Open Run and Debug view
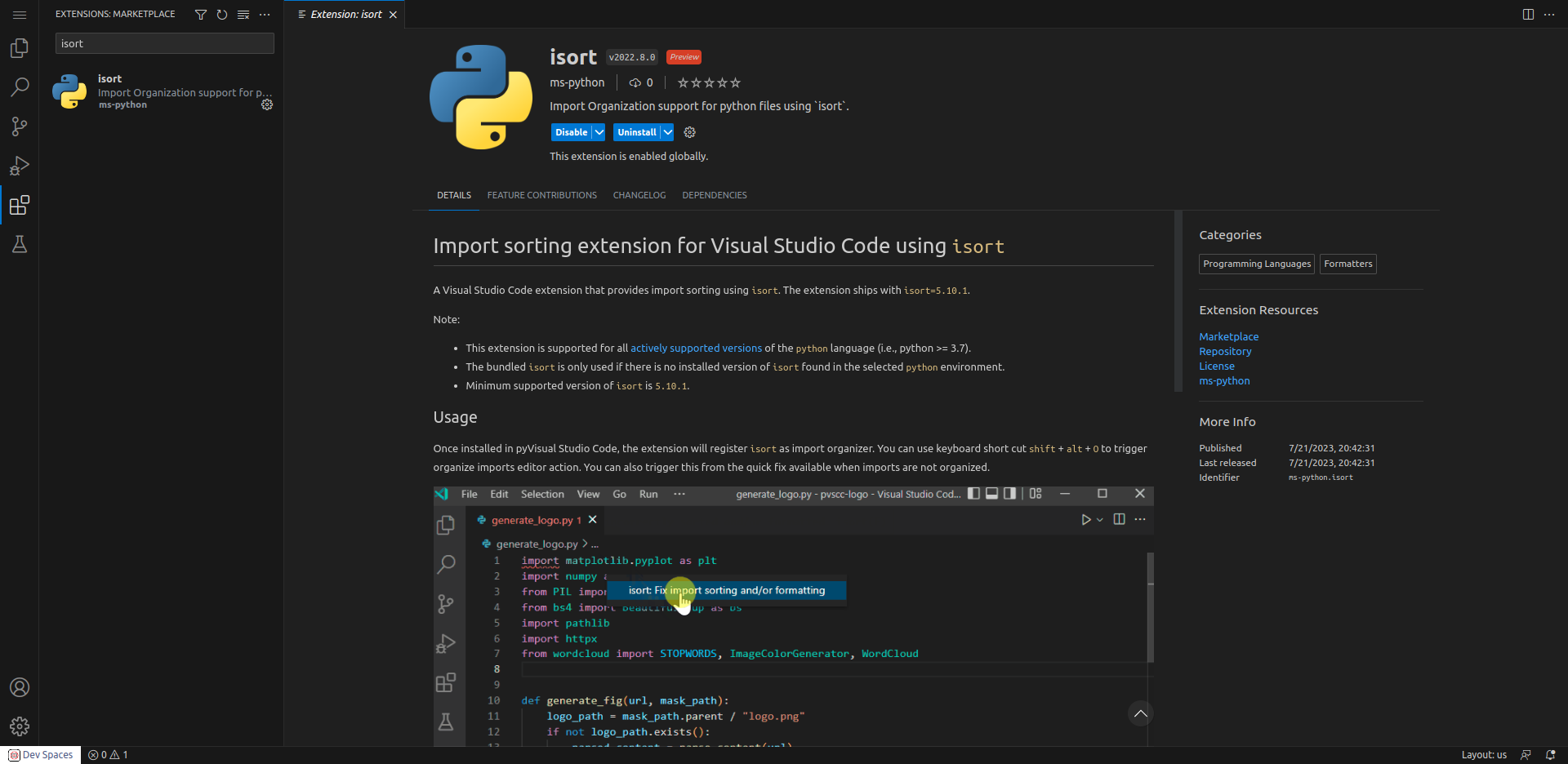The width and height of the screenshot is (1568, 764). (20, 166)
